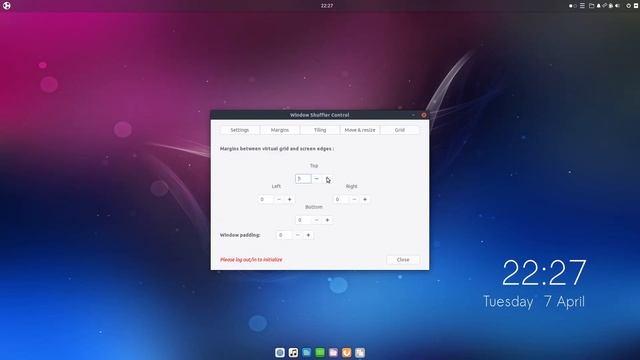Screen dimensions: 640x360
Task: Click the panel clock showing 22:27
Action: click(x=327, y=6)
